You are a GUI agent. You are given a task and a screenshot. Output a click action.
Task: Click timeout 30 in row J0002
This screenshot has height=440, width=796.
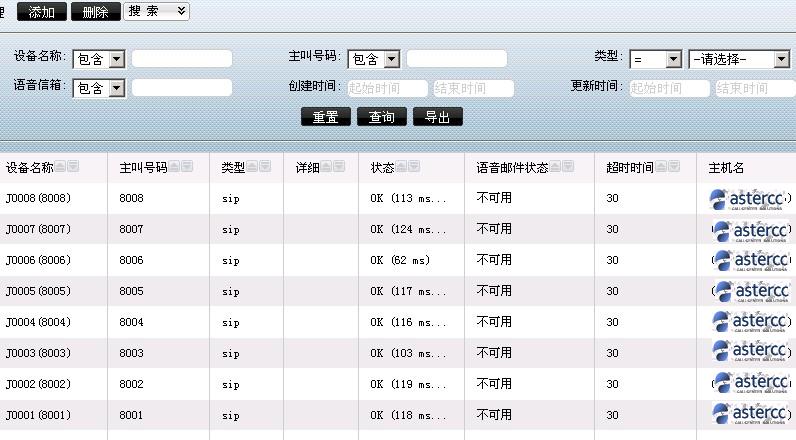(x=612, y=384)
